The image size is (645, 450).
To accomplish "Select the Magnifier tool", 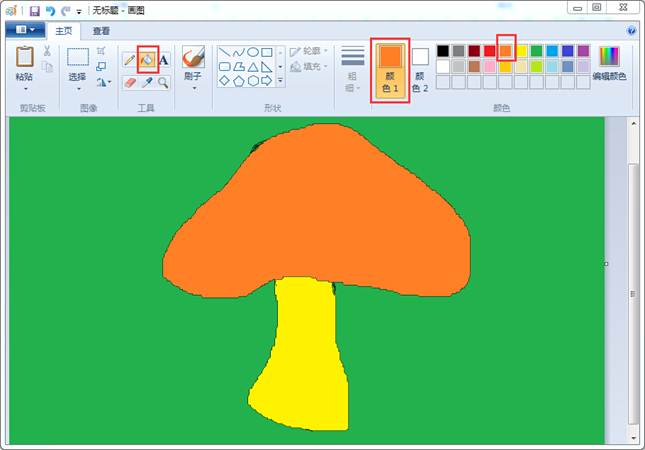I will (164, 83).
